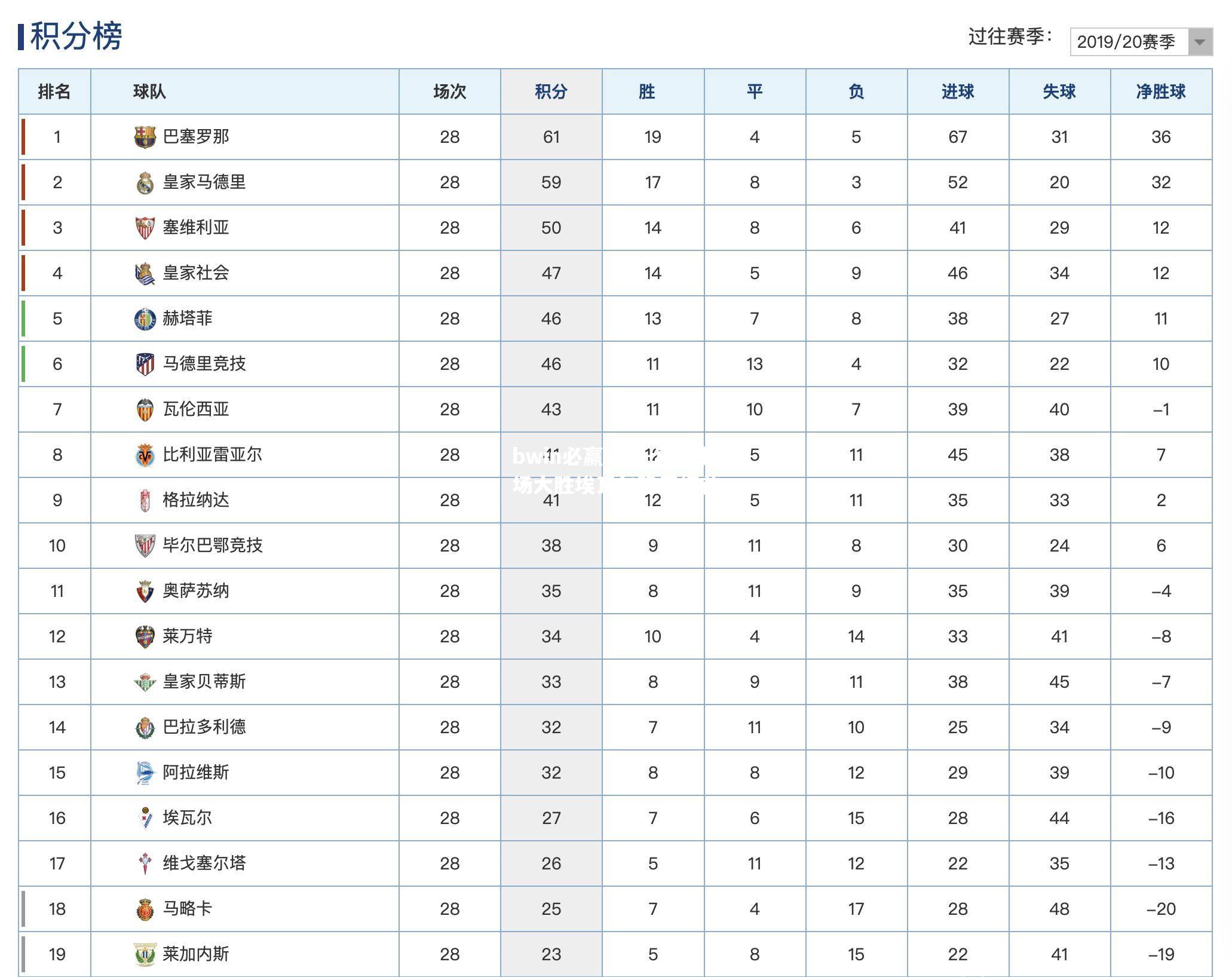Click the 赫塔菲 club crest
Screen dimensions: 1232x977
click(x=145, y=318)
